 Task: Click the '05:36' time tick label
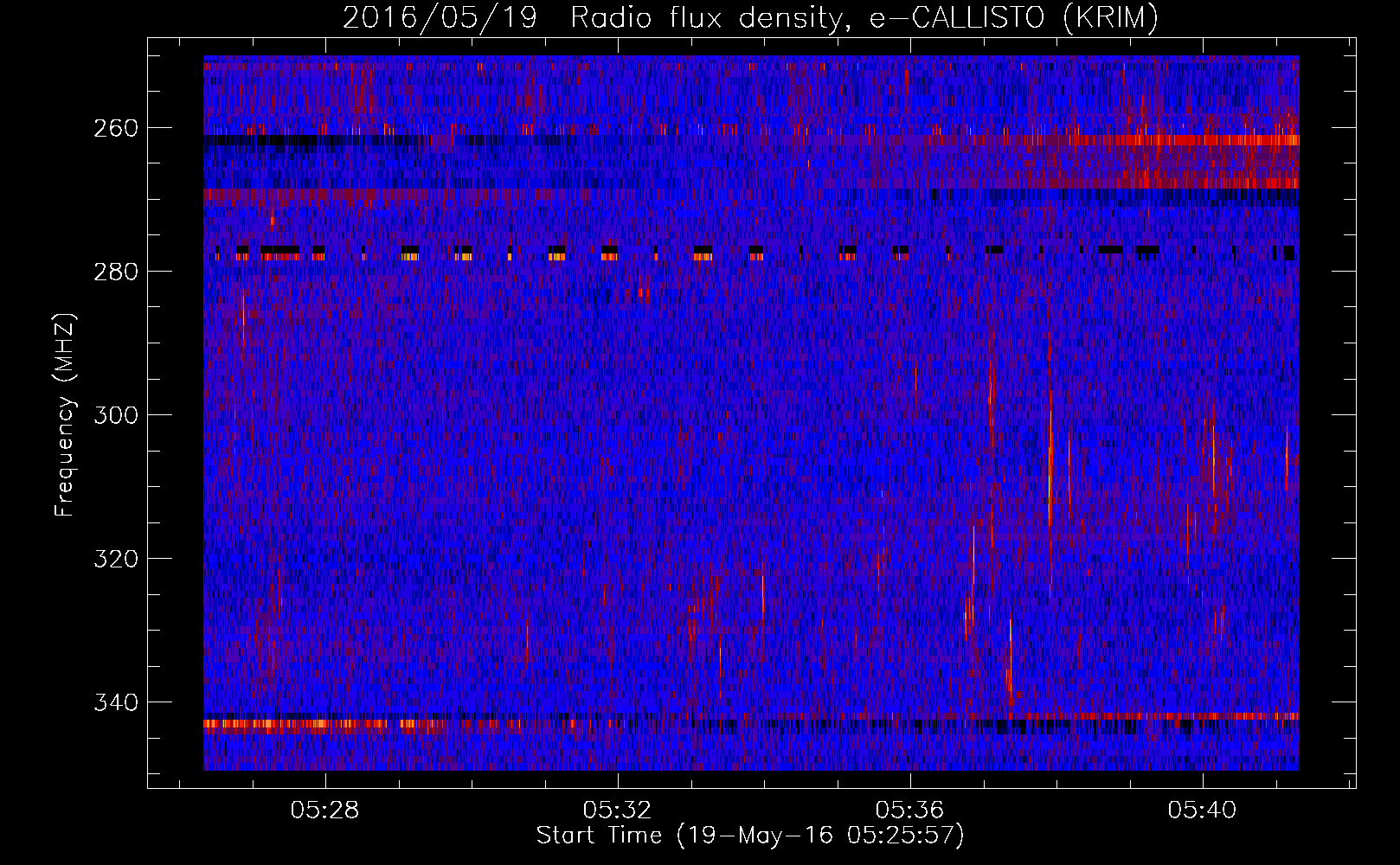tap(910, 811)
